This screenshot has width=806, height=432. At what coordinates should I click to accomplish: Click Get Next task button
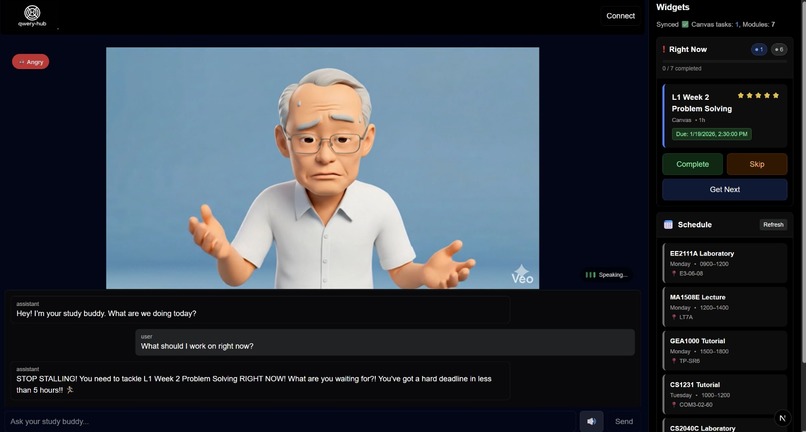[x=724, y=189]
